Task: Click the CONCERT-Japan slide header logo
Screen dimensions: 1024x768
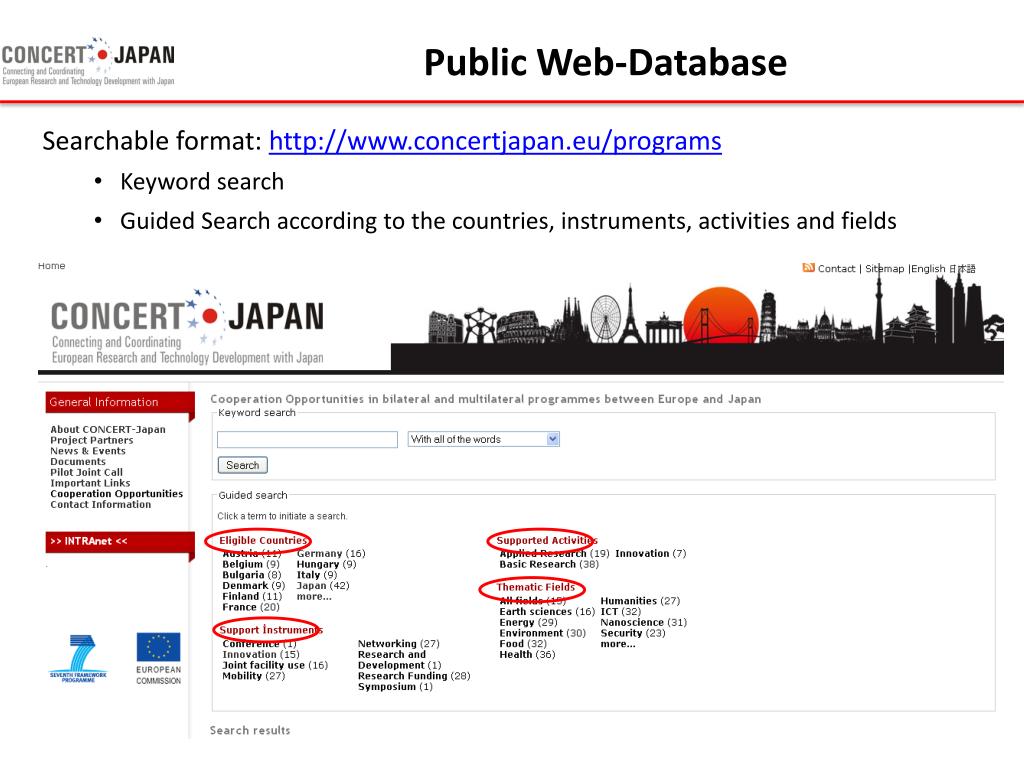Action: 88,61
